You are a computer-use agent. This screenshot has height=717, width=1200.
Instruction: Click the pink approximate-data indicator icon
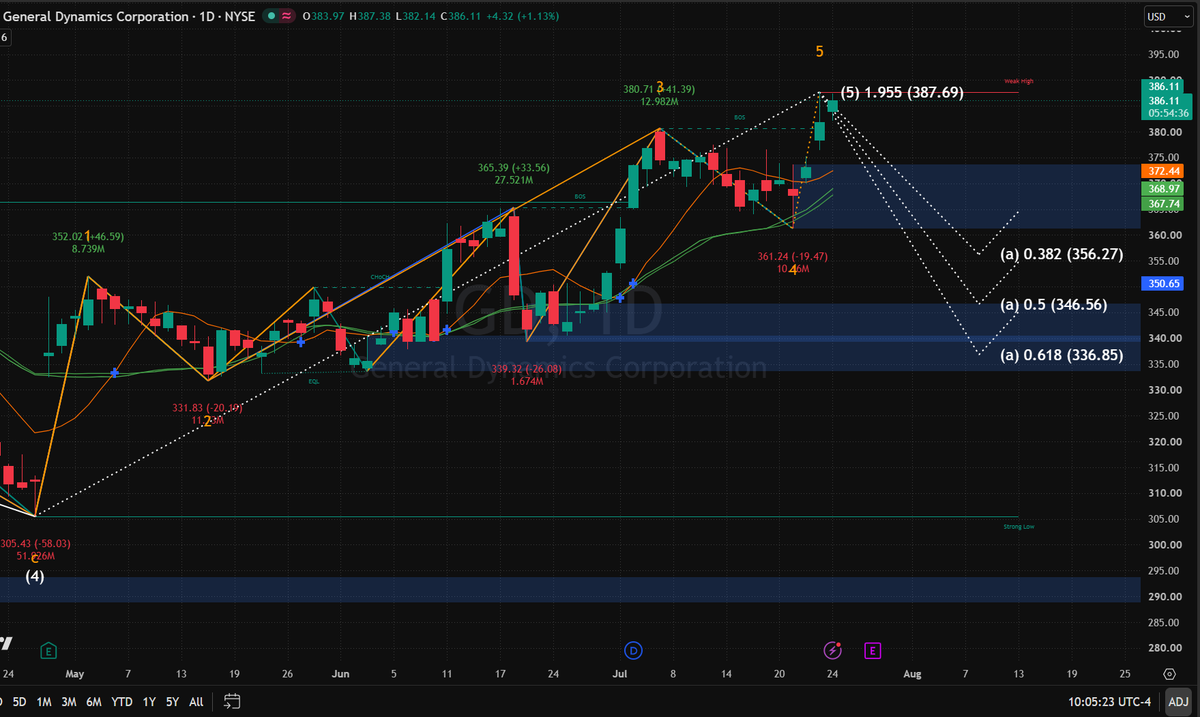[x=285, y=17]
